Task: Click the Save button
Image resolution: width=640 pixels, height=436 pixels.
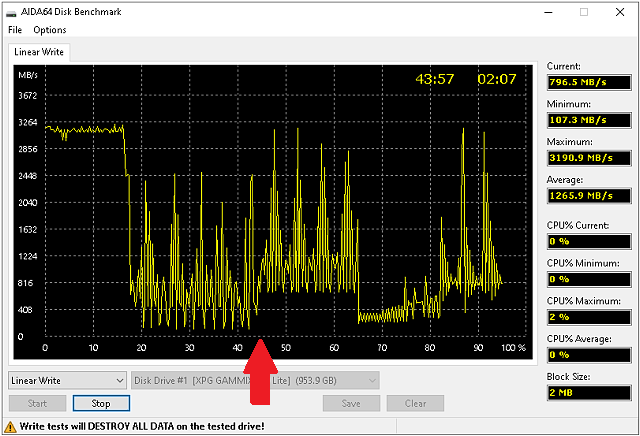Action: [x=351, y=403]
